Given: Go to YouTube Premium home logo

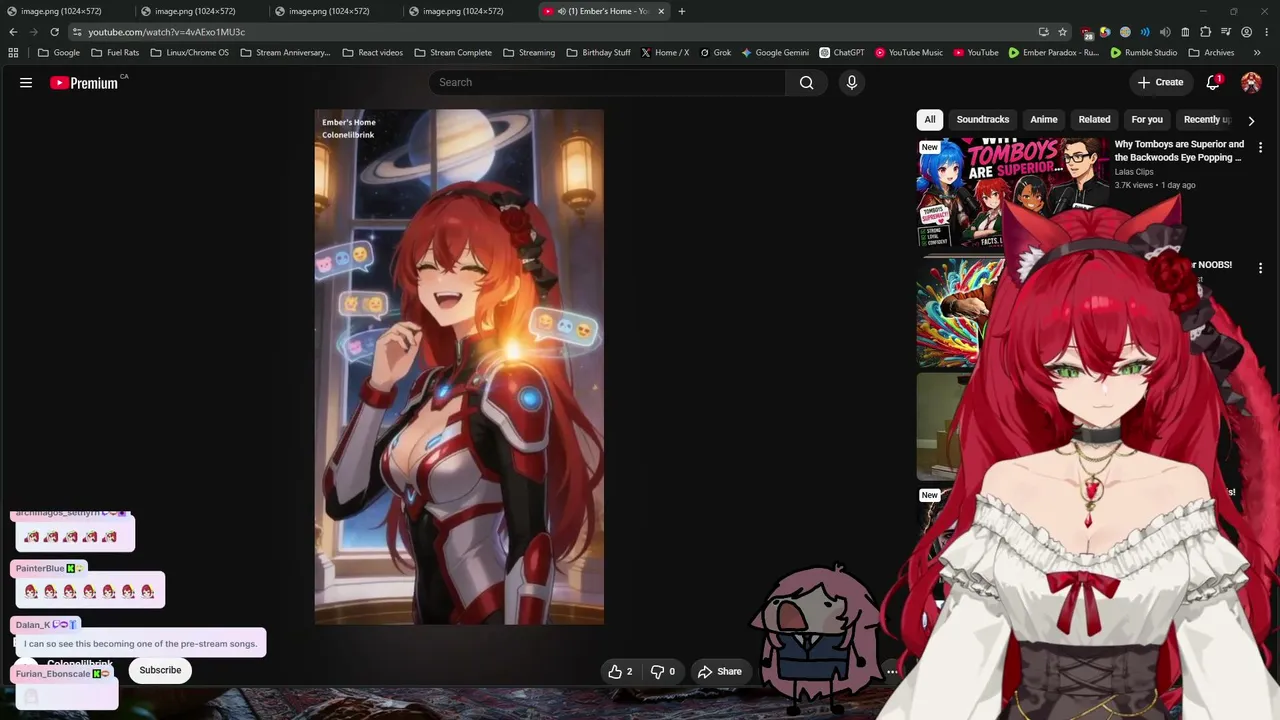Looking at the screenshot, I should pyautogui.click(x=85, y=83).
